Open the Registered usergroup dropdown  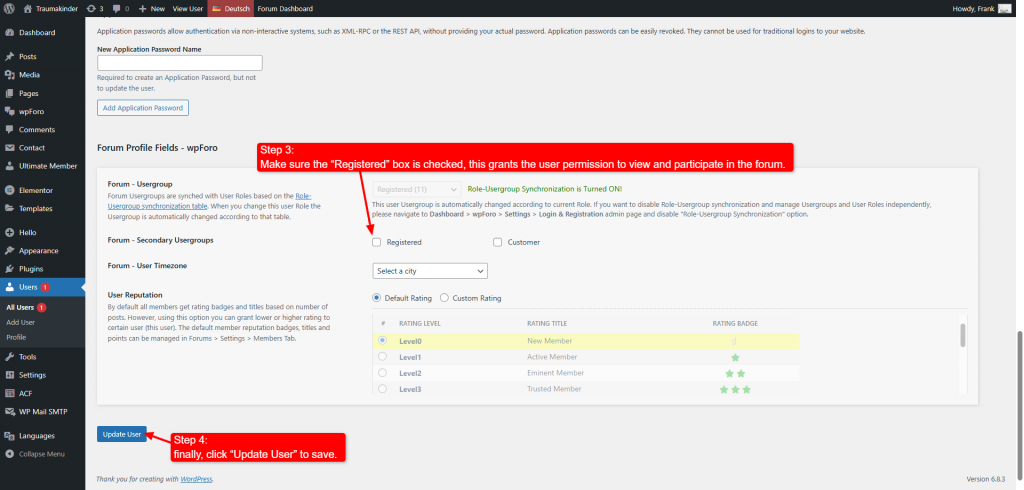click(x=417, y=188)
